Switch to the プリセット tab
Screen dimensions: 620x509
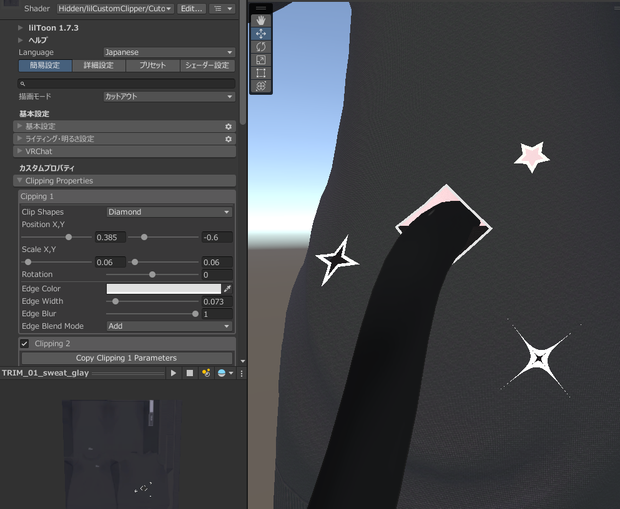152,66
